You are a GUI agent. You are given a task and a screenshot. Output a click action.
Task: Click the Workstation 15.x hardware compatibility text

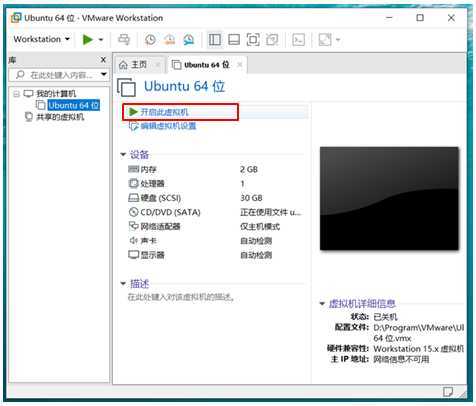point(419,349)
